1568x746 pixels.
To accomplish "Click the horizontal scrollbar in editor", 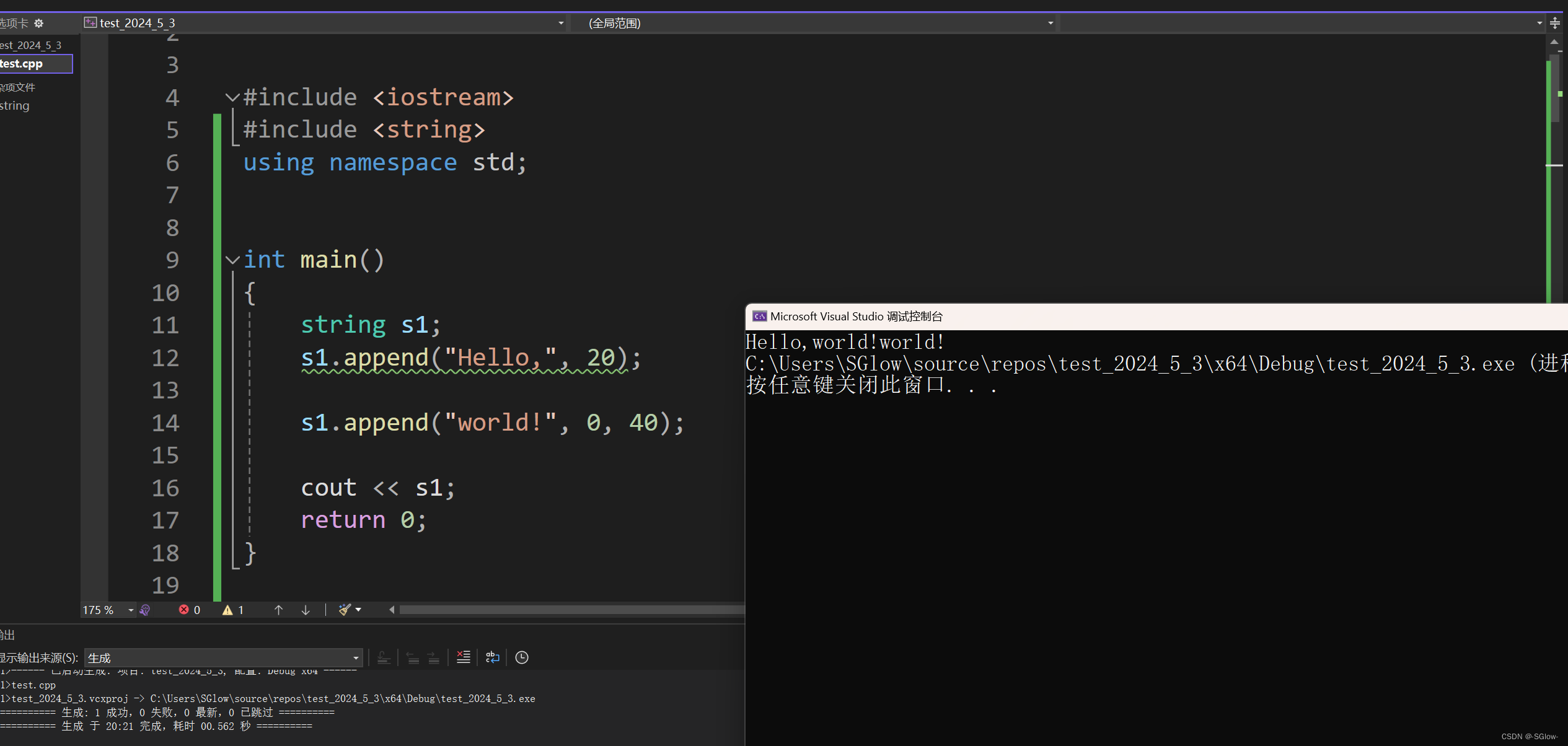I will click(570, 610).
